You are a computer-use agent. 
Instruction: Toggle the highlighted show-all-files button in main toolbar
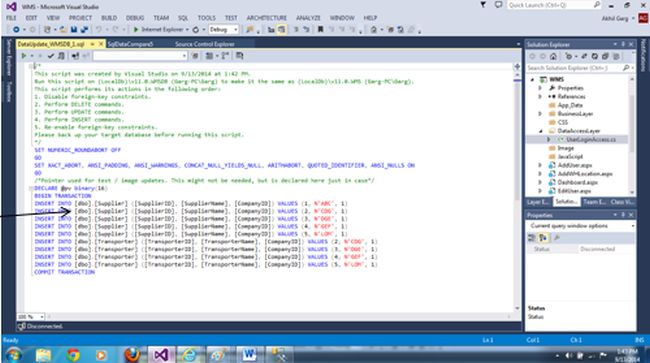[281, 29]
